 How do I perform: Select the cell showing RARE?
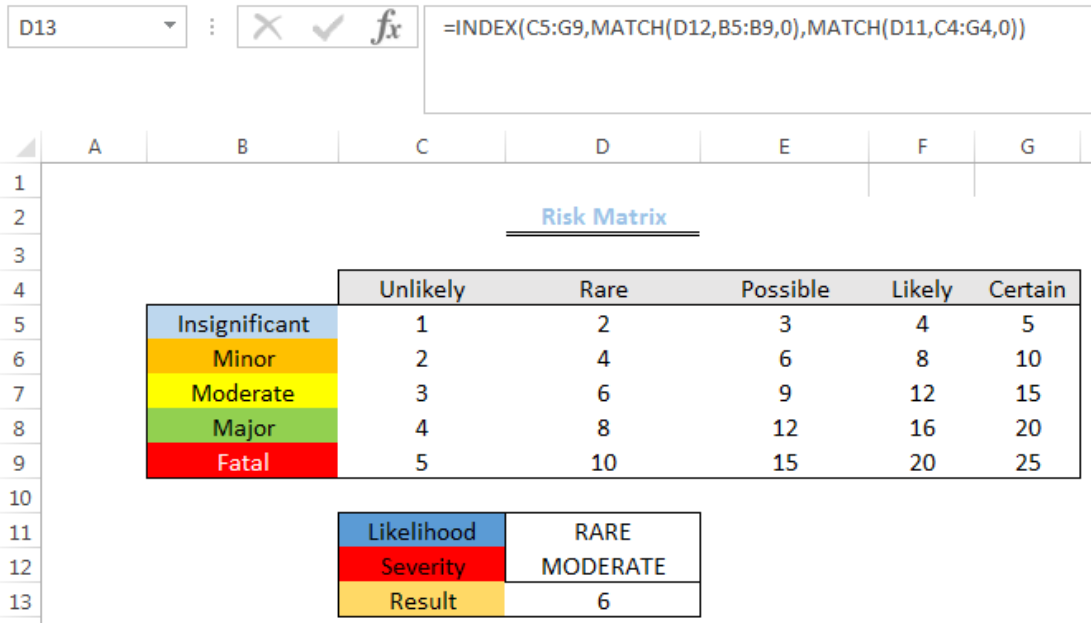pyautogui.click(x=601, y=531)
